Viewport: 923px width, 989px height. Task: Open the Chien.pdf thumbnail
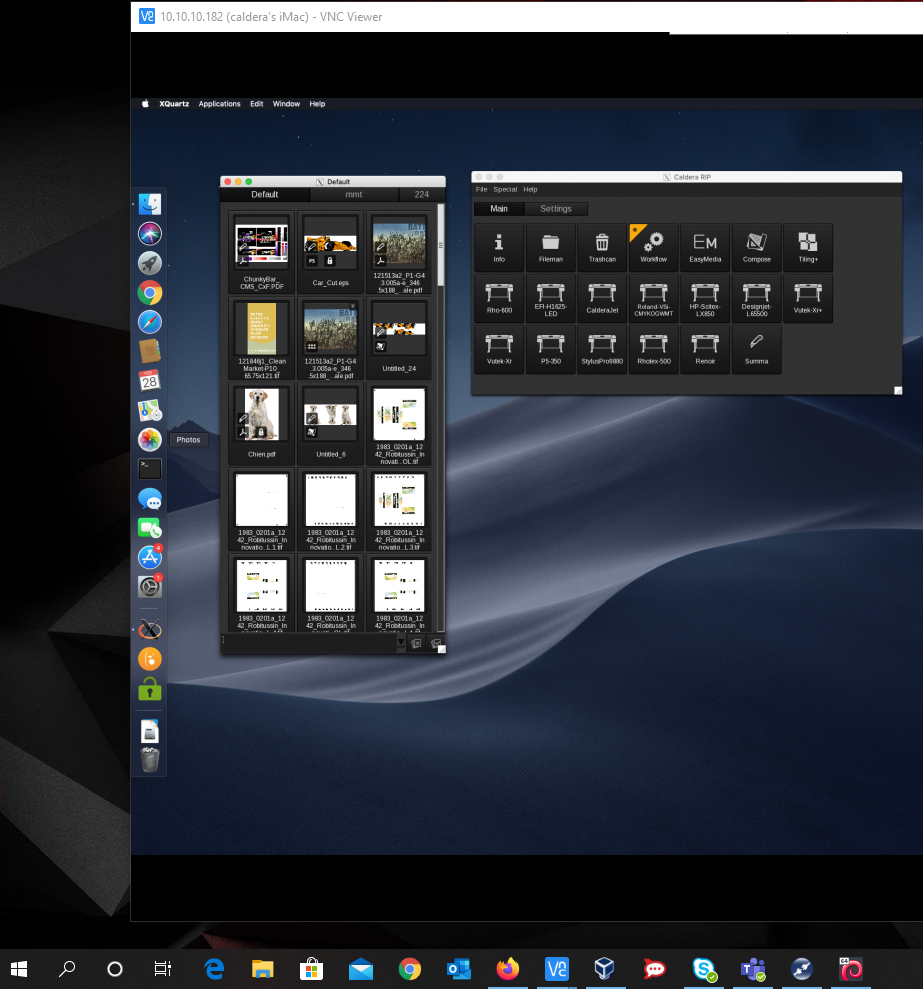click(261, 413)
